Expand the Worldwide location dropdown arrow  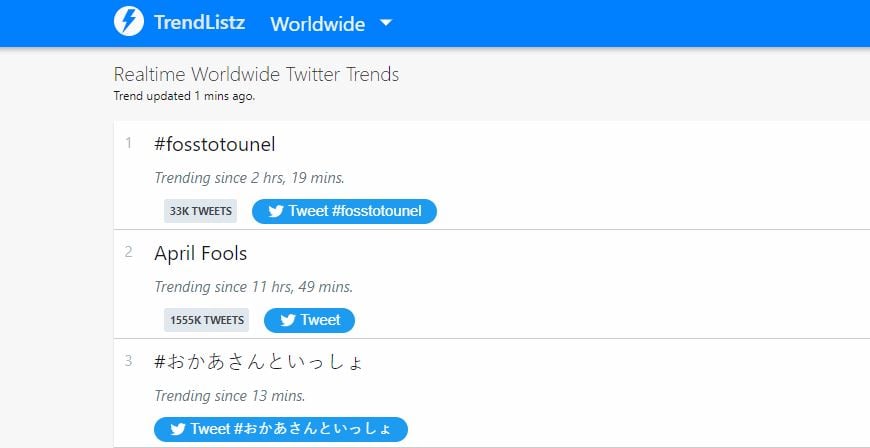[x=386, y=23]
